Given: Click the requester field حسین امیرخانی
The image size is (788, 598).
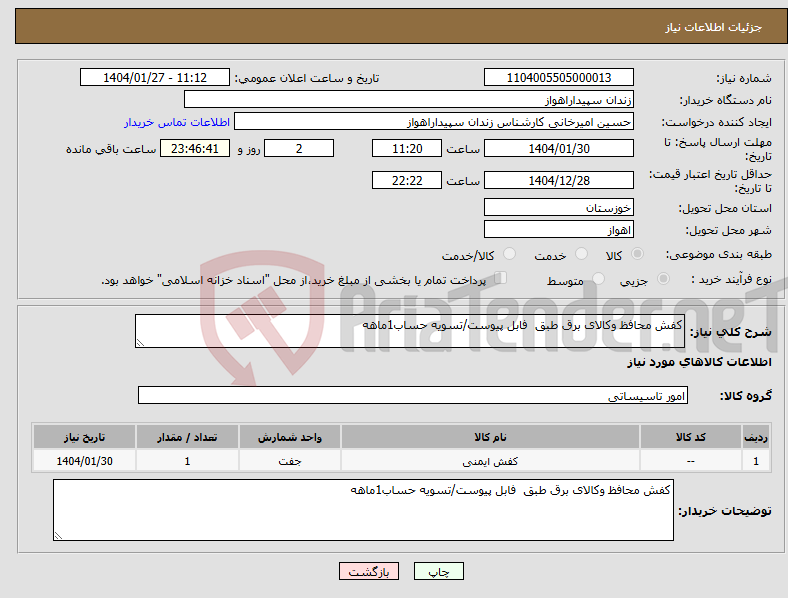Looking at the screenshot, I should (x=434, y=122).
